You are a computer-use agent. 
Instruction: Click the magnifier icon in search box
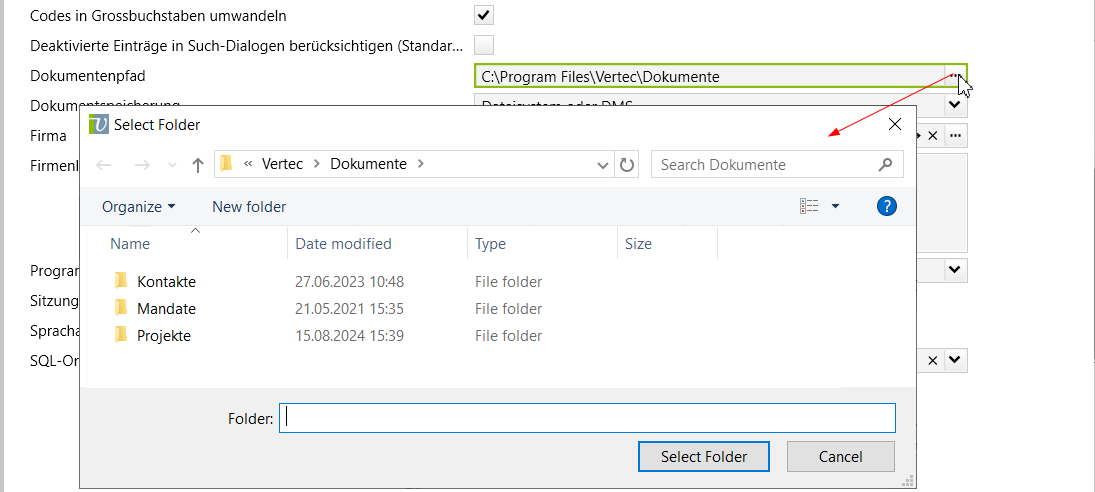click(x=885, y=165)
